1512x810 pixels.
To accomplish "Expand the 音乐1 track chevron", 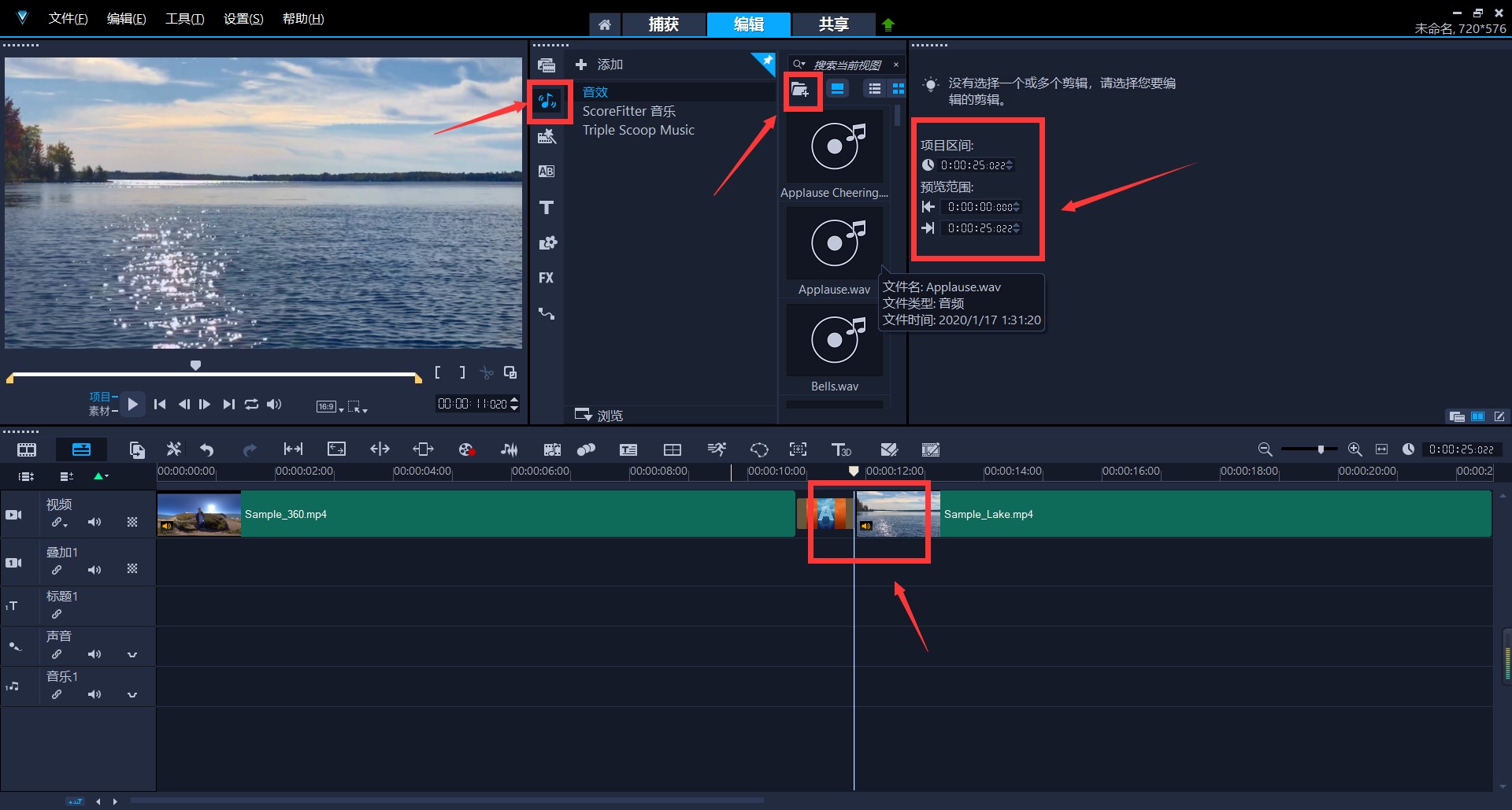I will pyautogui.click(x=132, y=694).
